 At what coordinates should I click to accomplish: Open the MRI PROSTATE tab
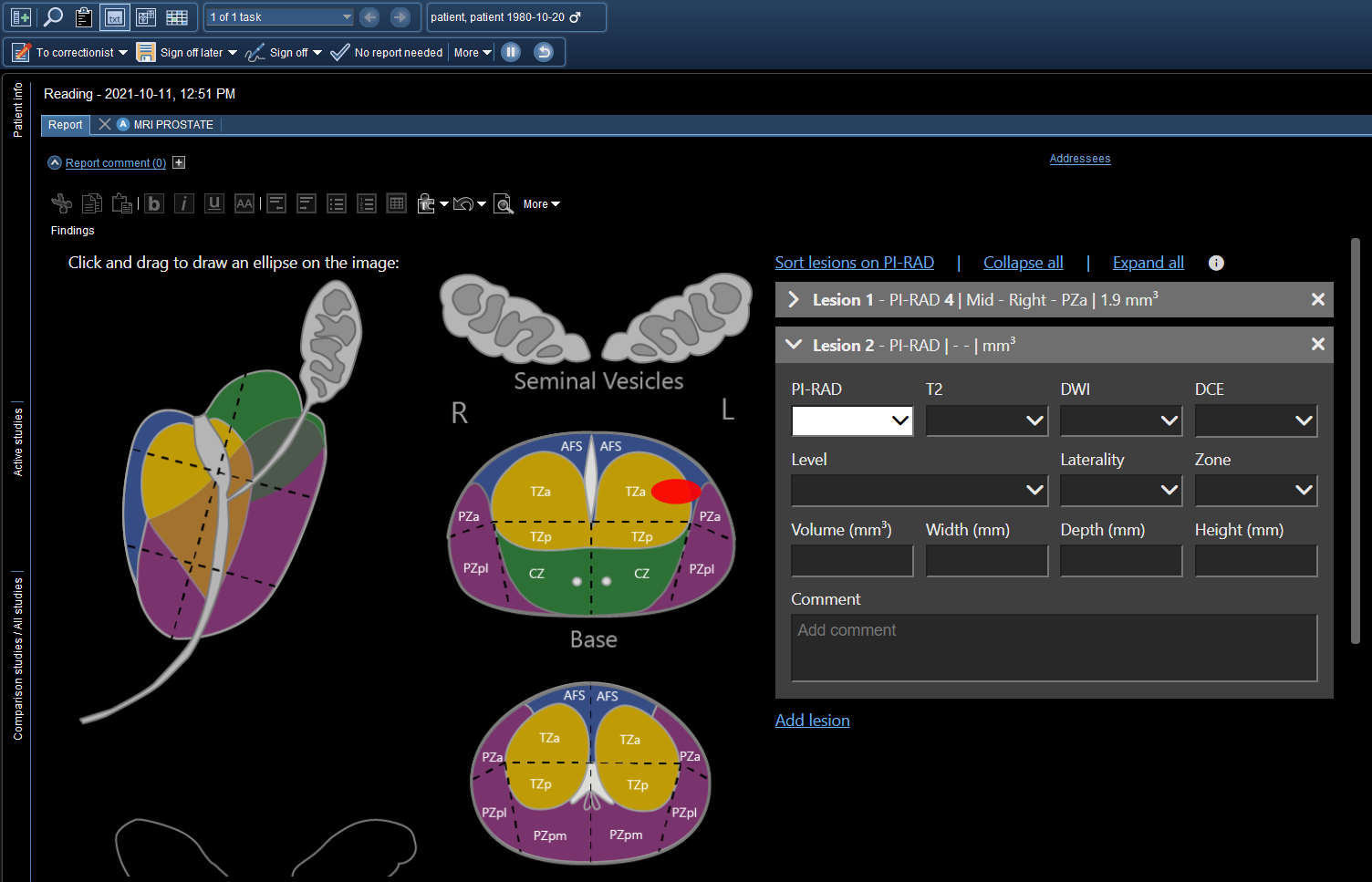click(x=172, y=125)
